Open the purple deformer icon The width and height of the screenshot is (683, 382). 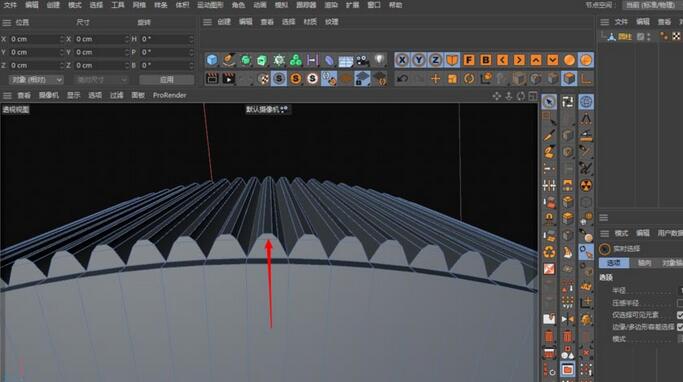click(329, 60)
